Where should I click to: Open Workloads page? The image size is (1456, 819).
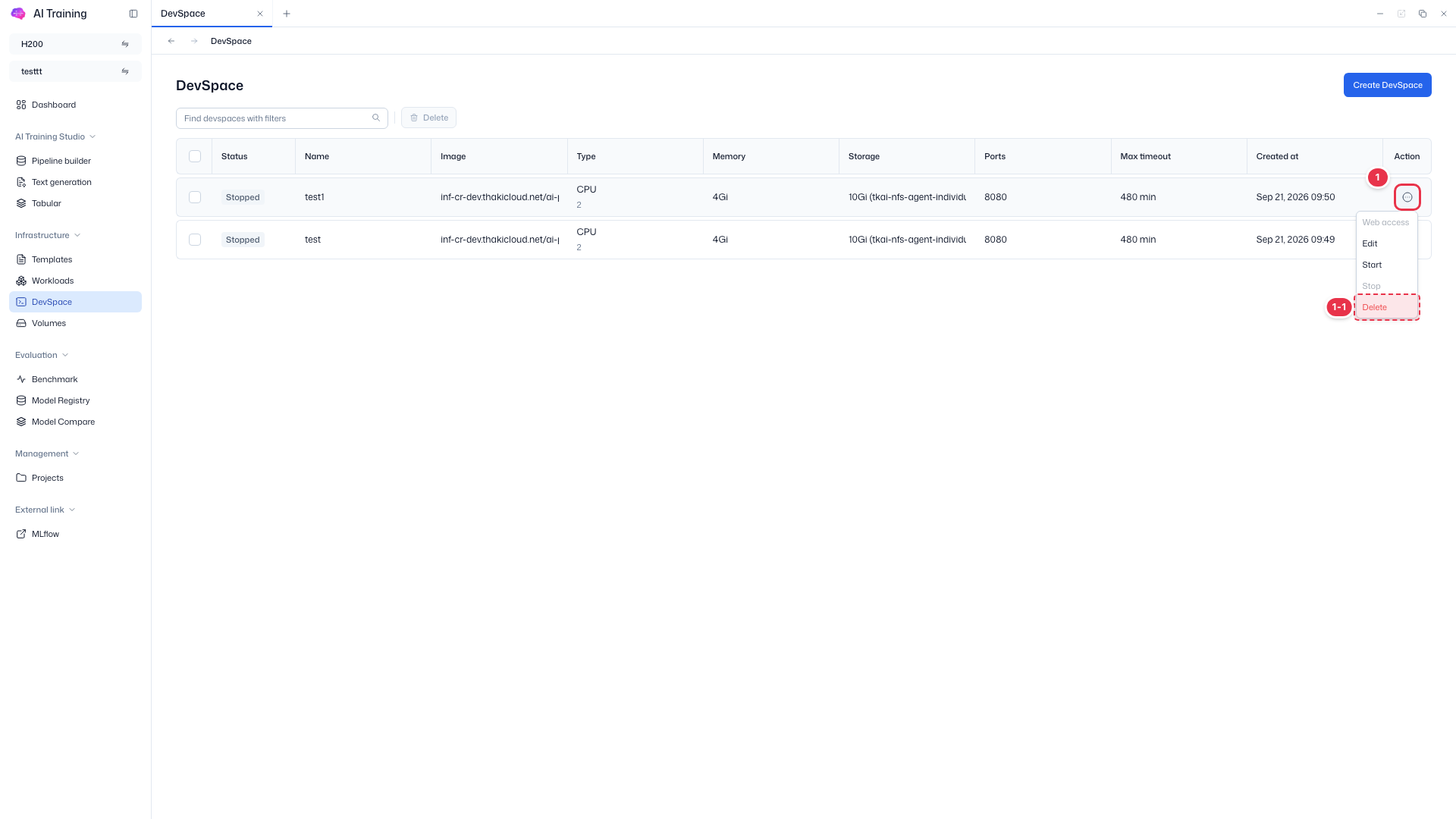[75, 281]
